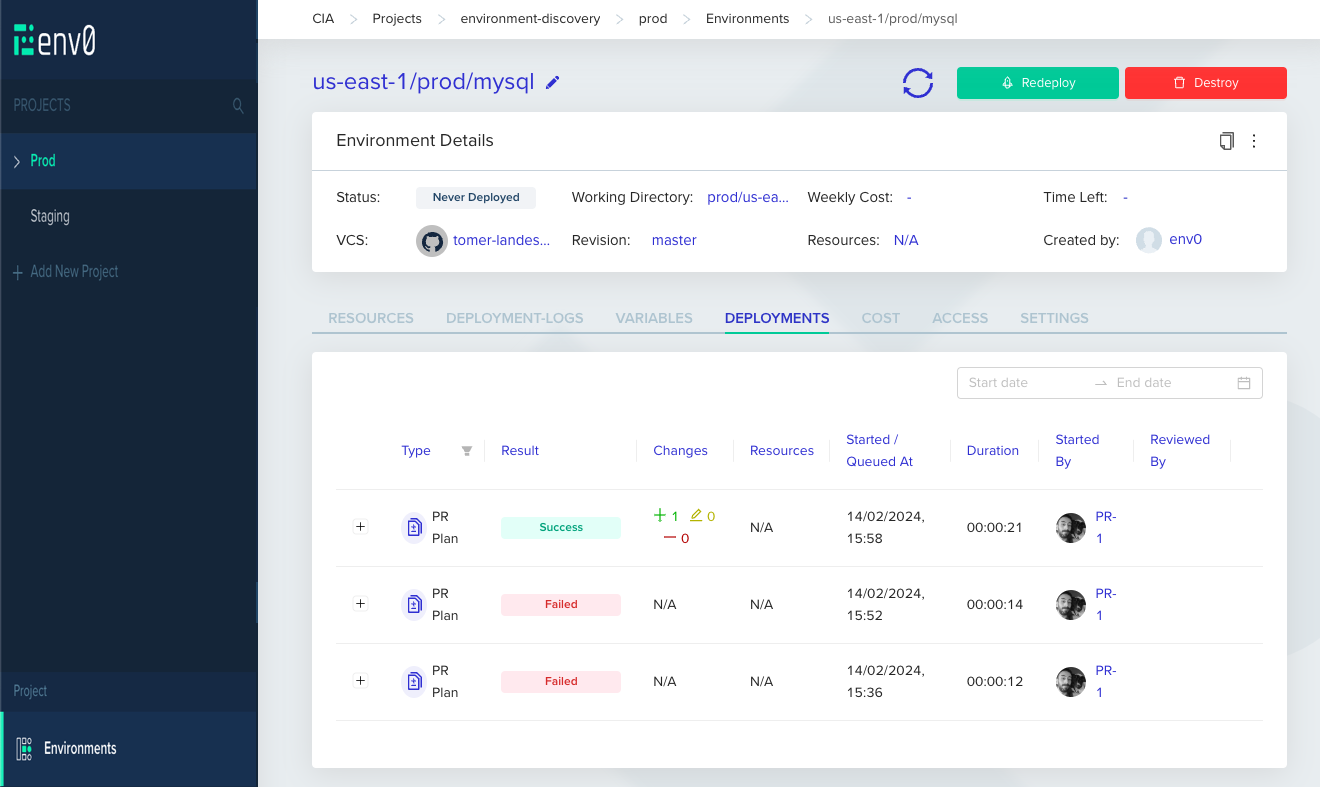Screen dimensions: 1320x787
Task: Open the ACCESS tab
Action: tap(960, 318)
